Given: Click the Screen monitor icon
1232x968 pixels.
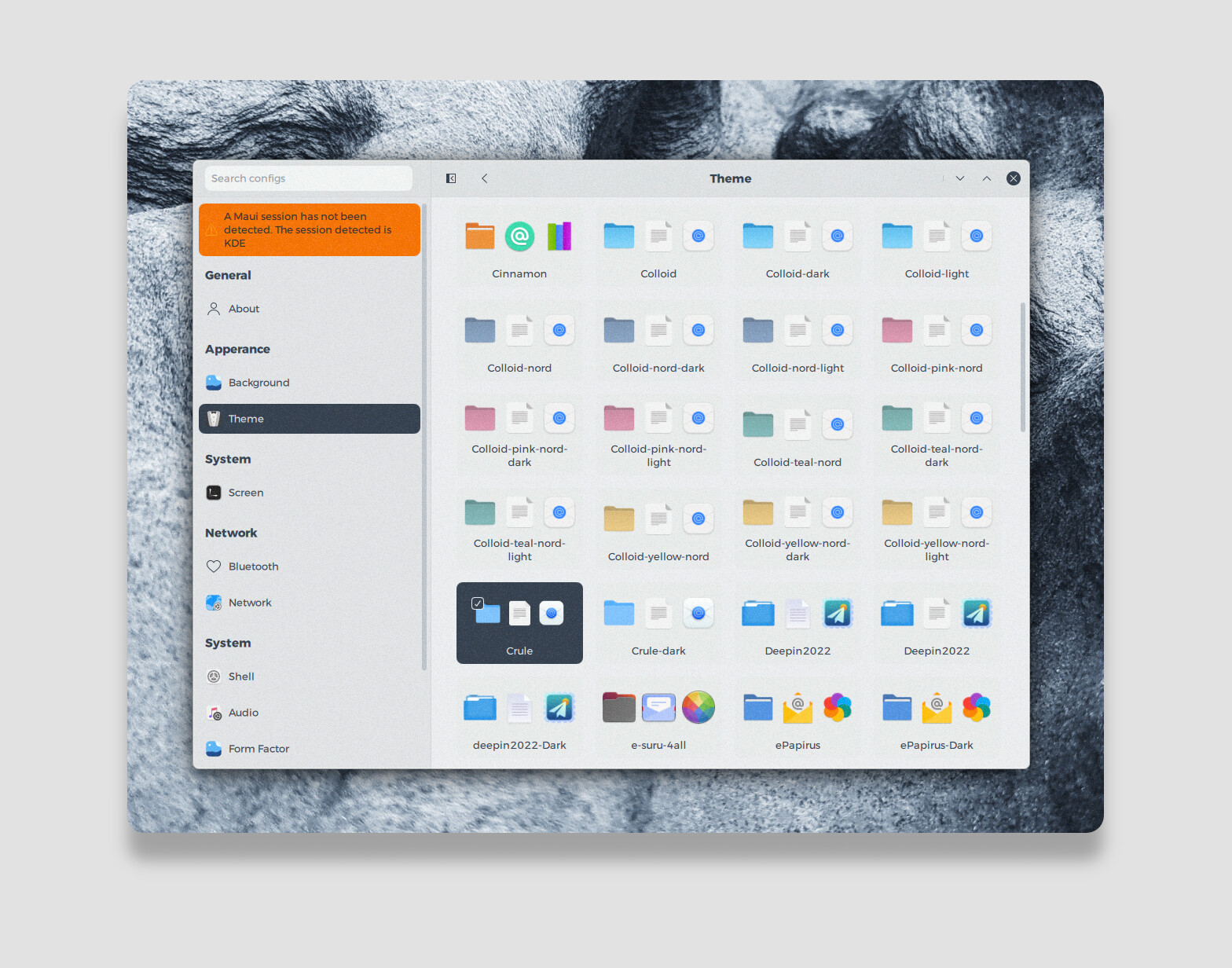Looking at the screenshot, I should point(214,493).
